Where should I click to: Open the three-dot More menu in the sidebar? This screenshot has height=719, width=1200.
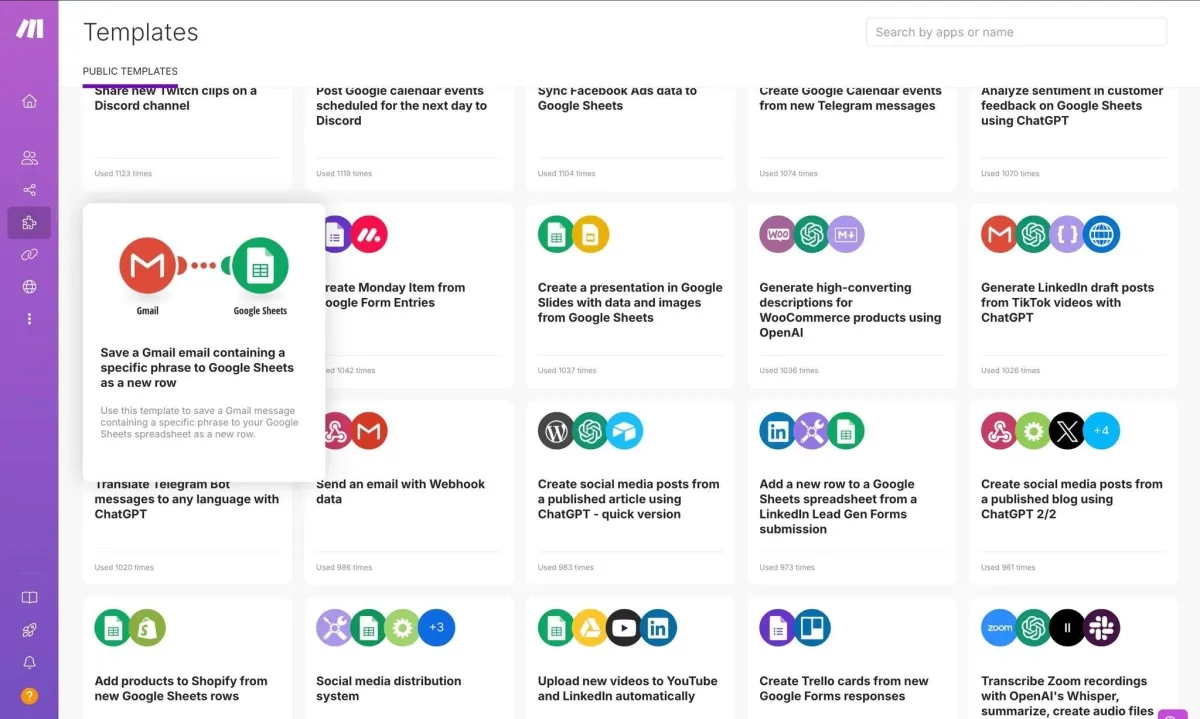click(29, 319)
